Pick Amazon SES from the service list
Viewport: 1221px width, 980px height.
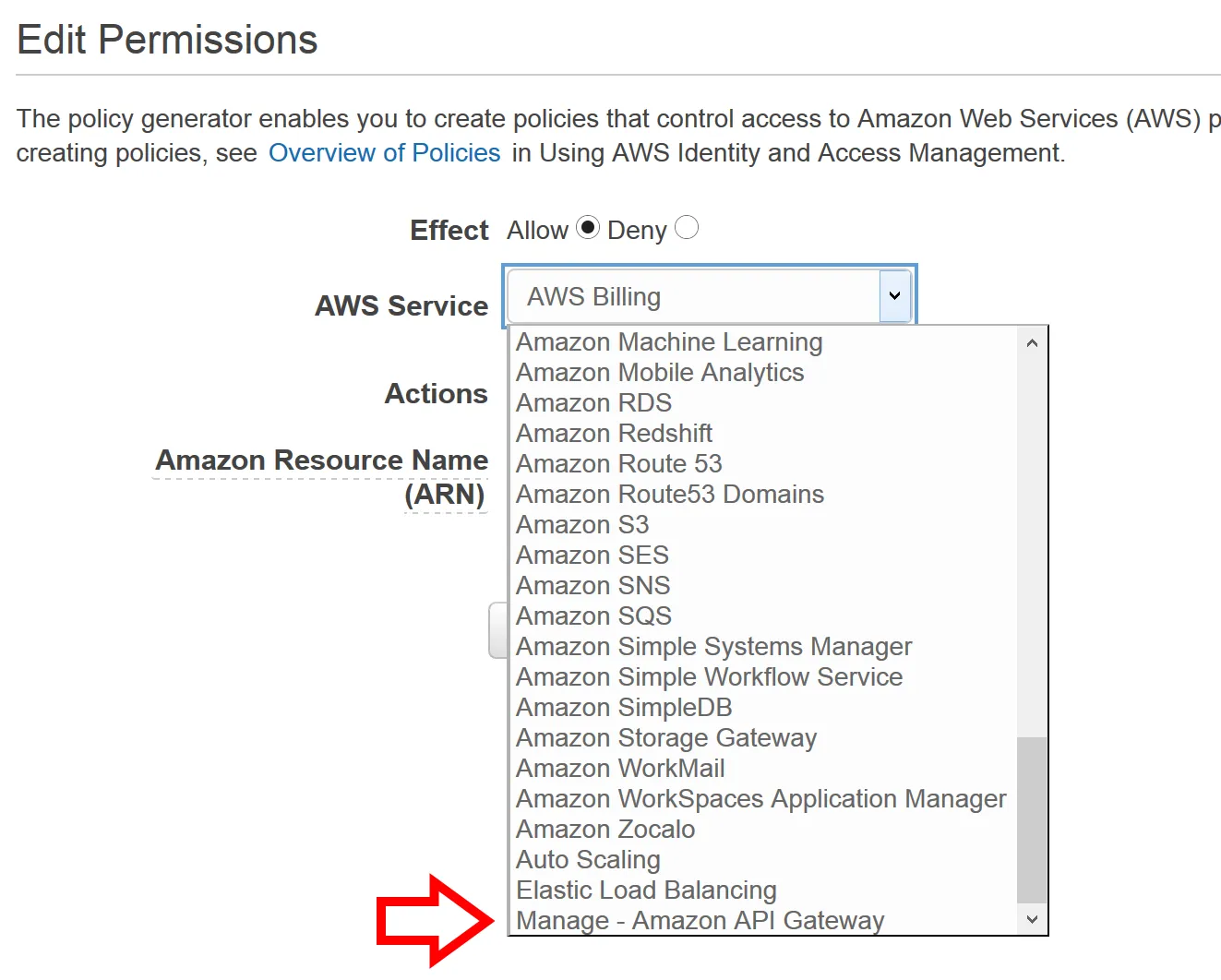tap(592, 556)
